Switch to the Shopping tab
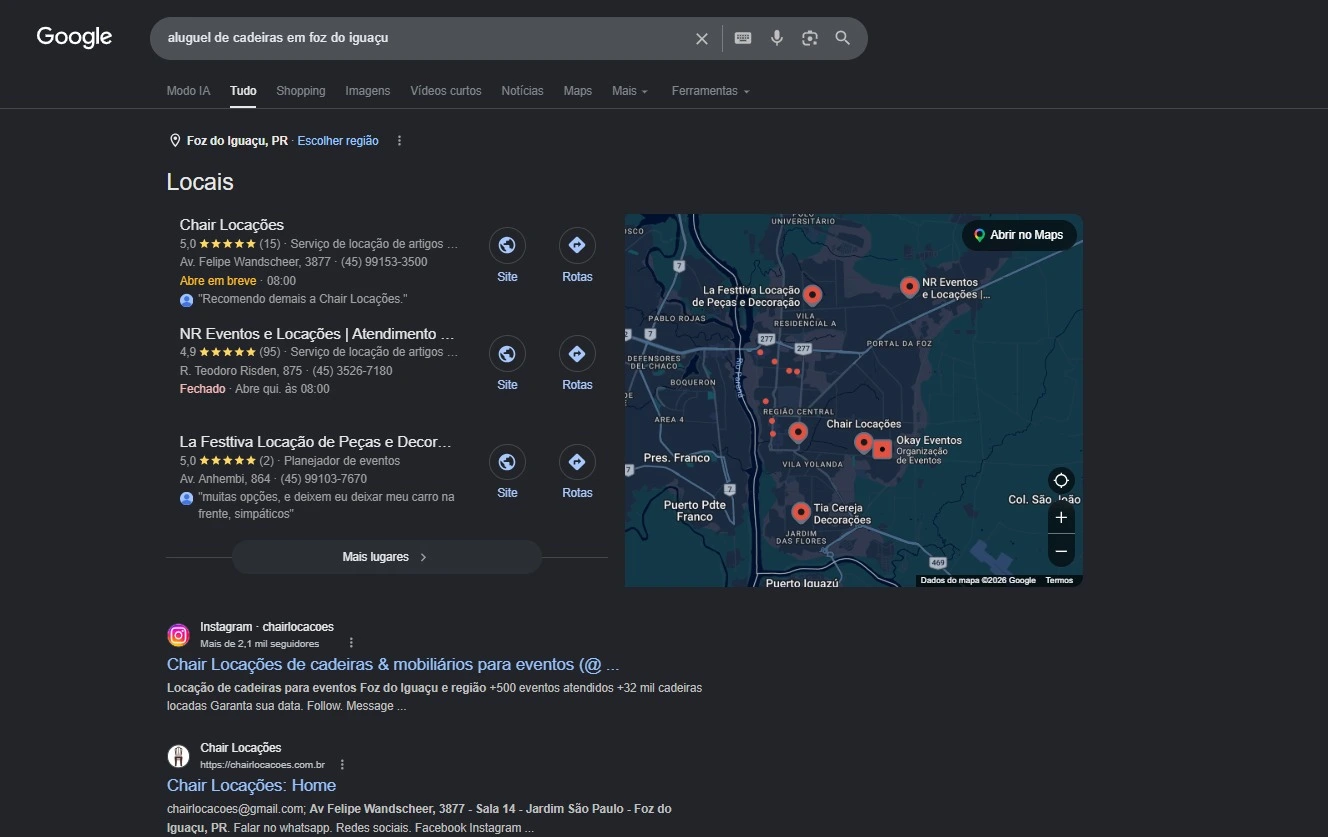This screenshot has width=1328, height=837. pyautogui.click(x=301, y=91)
